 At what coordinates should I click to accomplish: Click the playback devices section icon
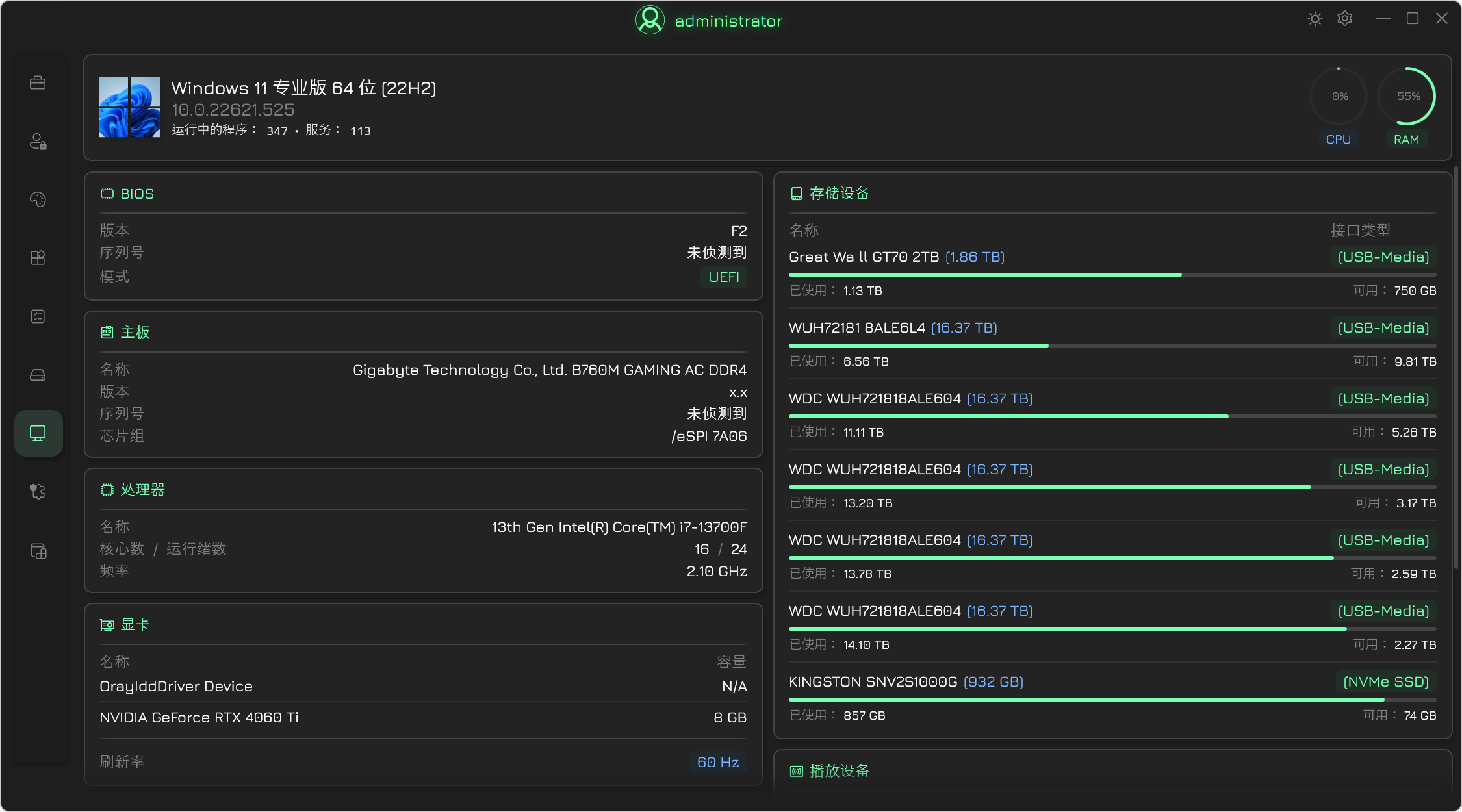point(796,771)
